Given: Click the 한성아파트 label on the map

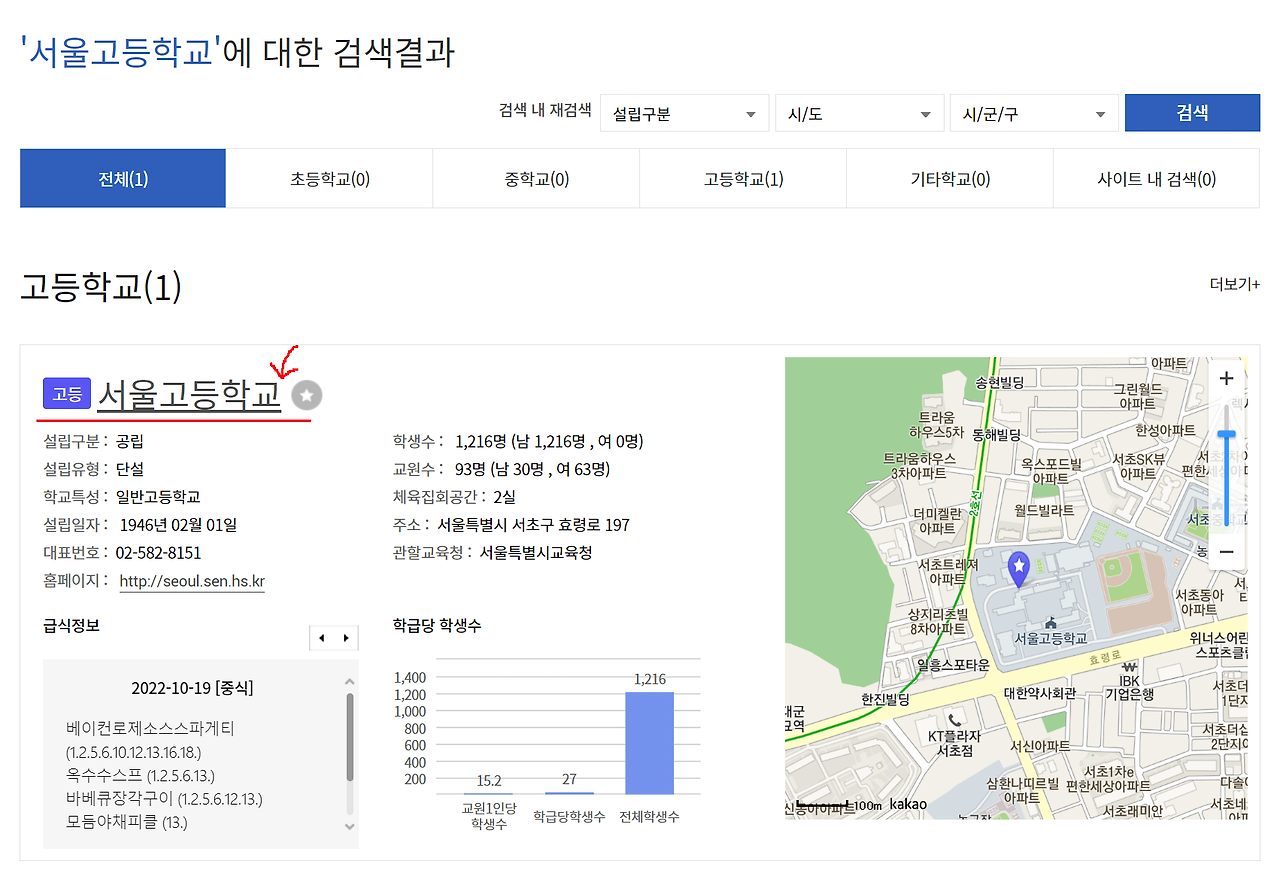Looking at the screenshot, I should pyautogui.click(x=1165, y=430).
